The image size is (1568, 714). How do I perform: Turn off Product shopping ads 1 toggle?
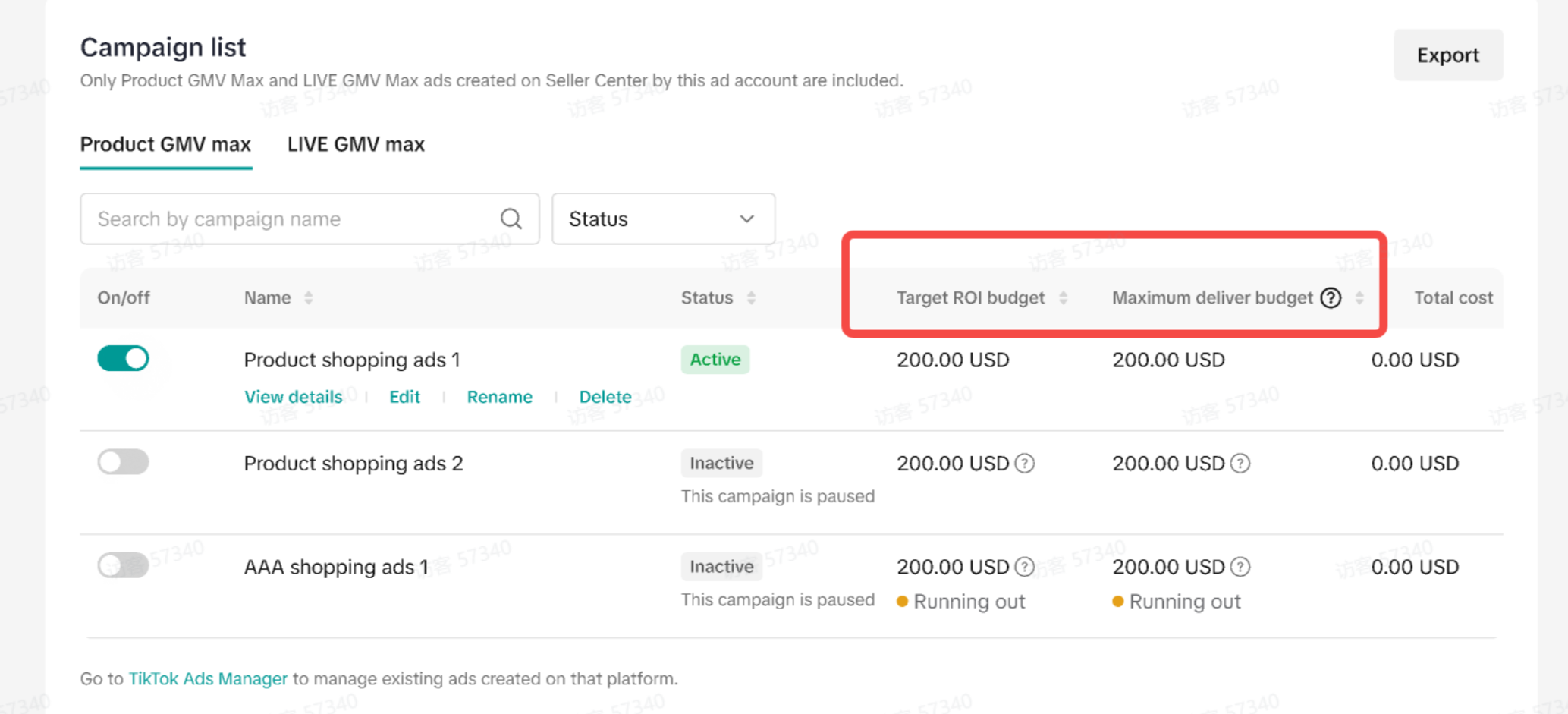tap(123, 358)
